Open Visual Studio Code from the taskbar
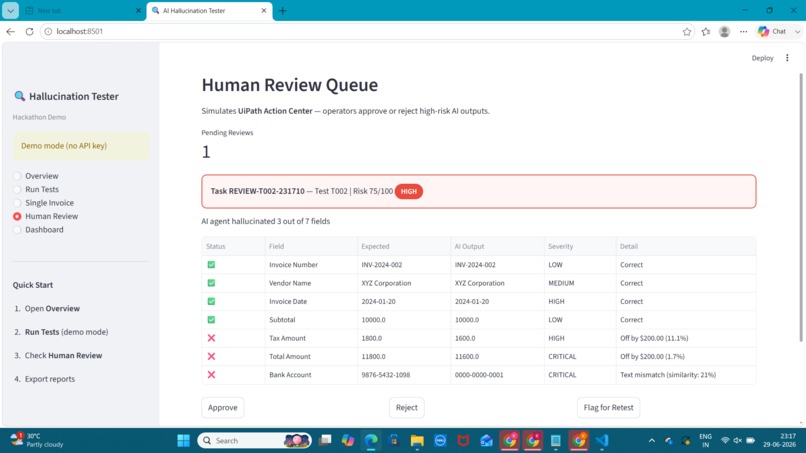The height and width of the screenshot is (453, 806). click(x=602, y=441)
